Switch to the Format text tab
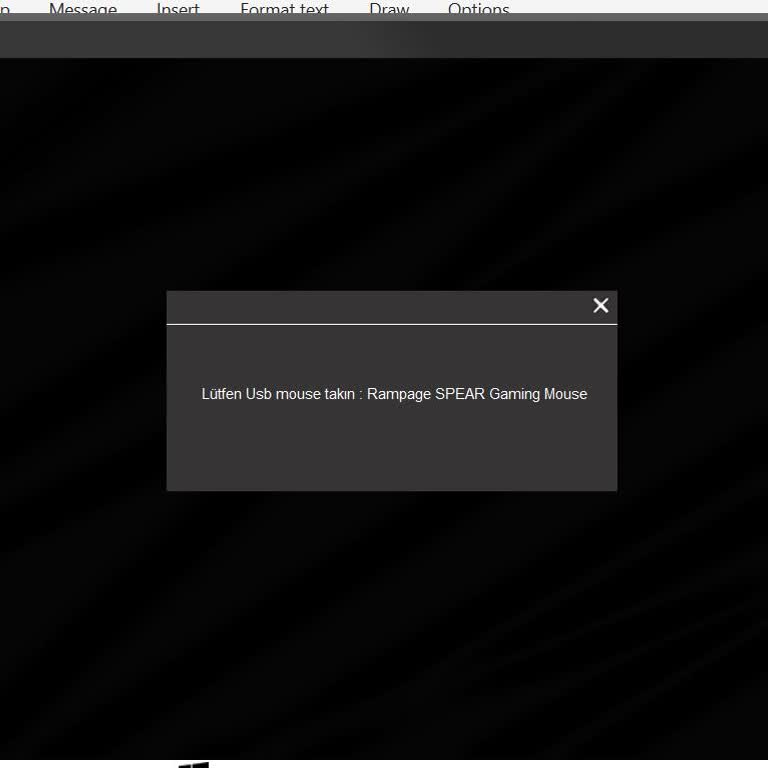 284,8
